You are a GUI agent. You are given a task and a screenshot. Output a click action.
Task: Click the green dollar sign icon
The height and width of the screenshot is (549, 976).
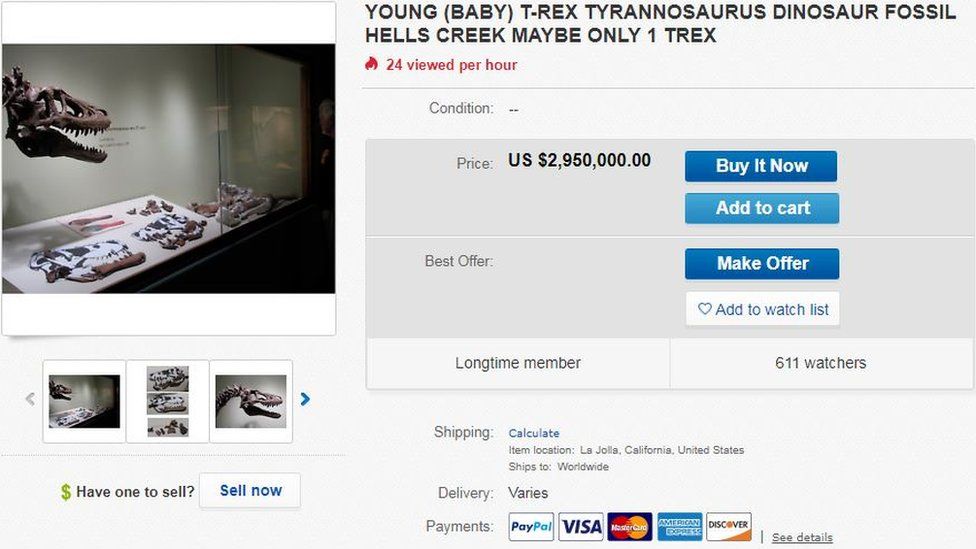pyautogui.click(x=66, y=492)
